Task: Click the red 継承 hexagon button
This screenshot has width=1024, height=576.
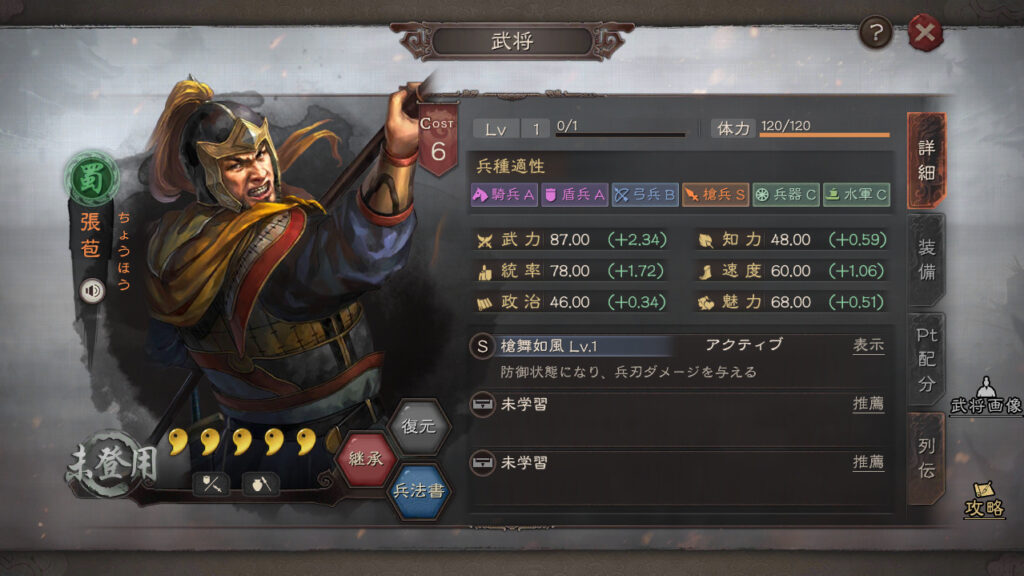Action: click(x=366, y=459)
